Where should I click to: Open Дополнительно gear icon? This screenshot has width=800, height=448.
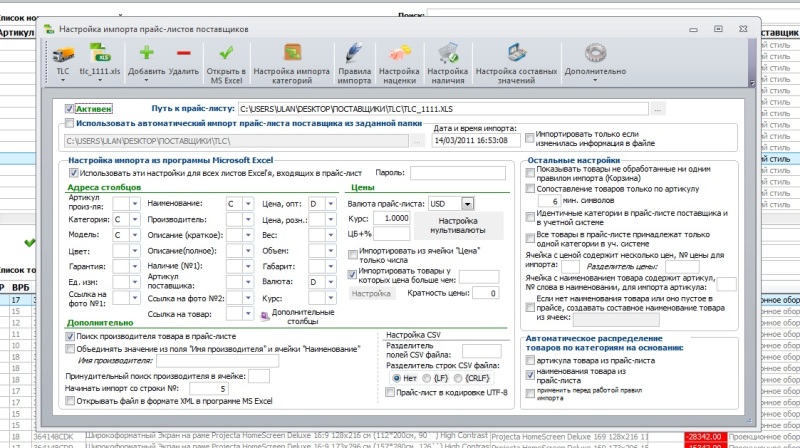point(595,53)
